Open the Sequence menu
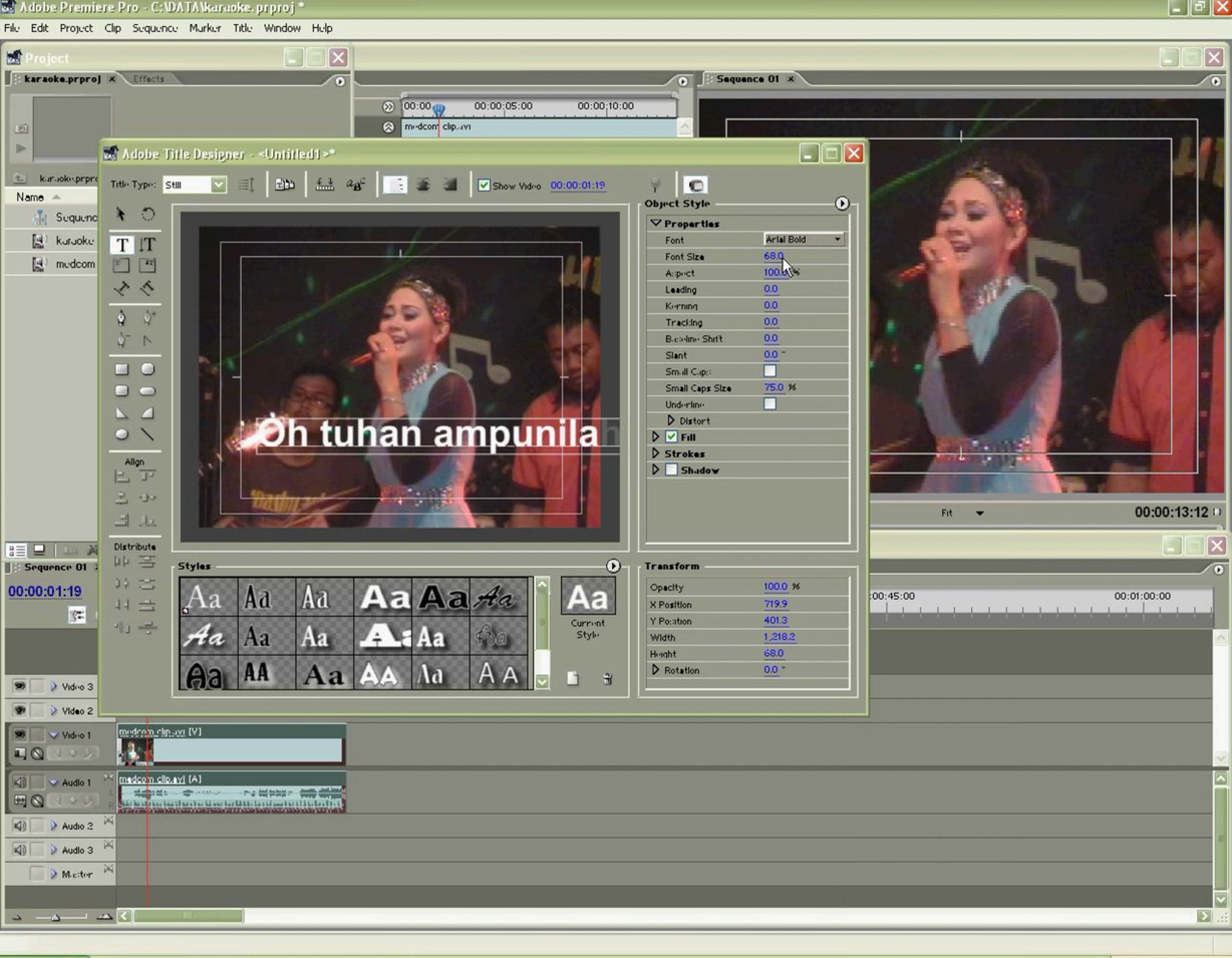This screenshot has height=958, width=1232. (155, 28)
